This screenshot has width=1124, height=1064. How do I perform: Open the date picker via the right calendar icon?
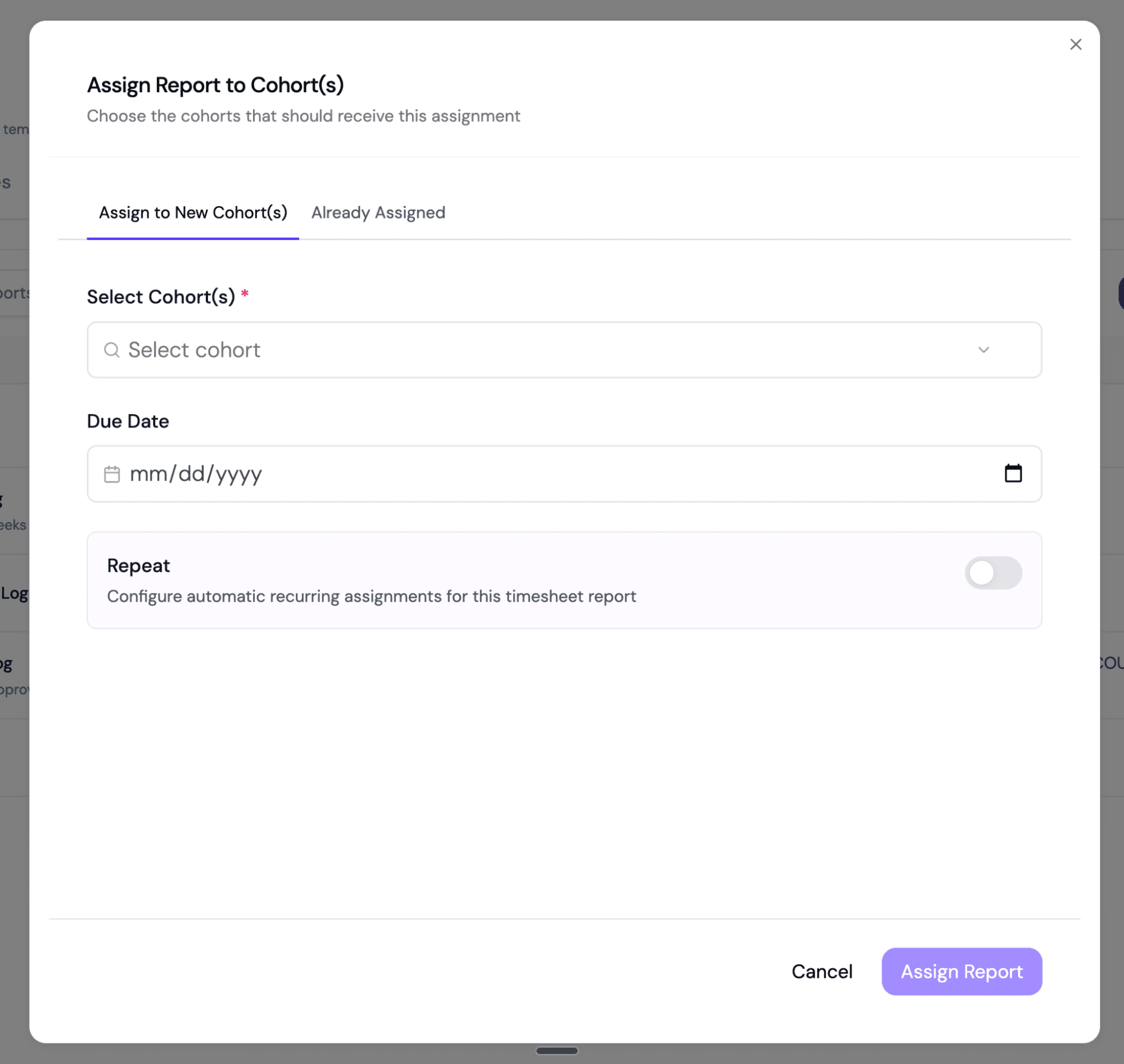[1014, 474]
